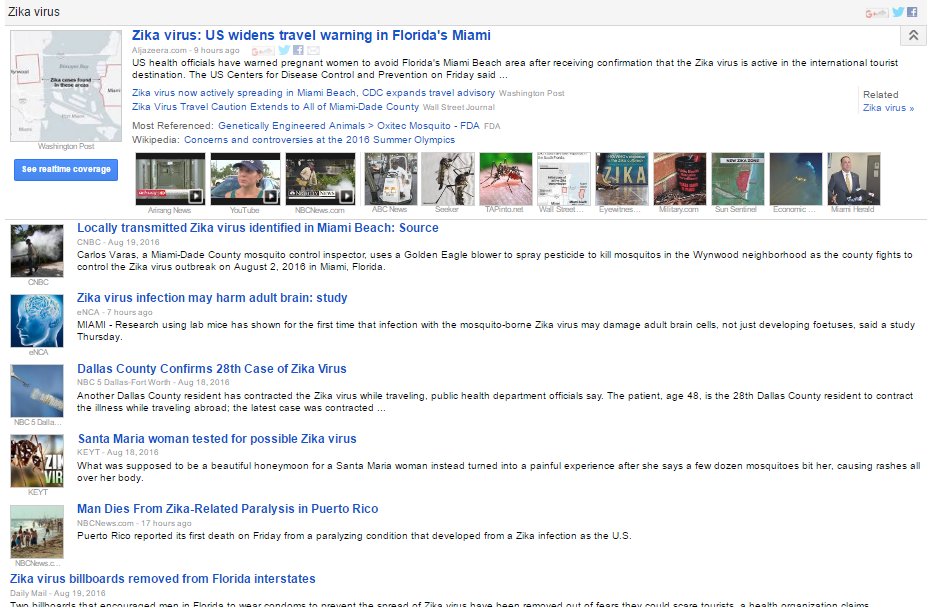Share section via Facebook icon in header
Screen dimensions: 947x607
tap(912, 12)
